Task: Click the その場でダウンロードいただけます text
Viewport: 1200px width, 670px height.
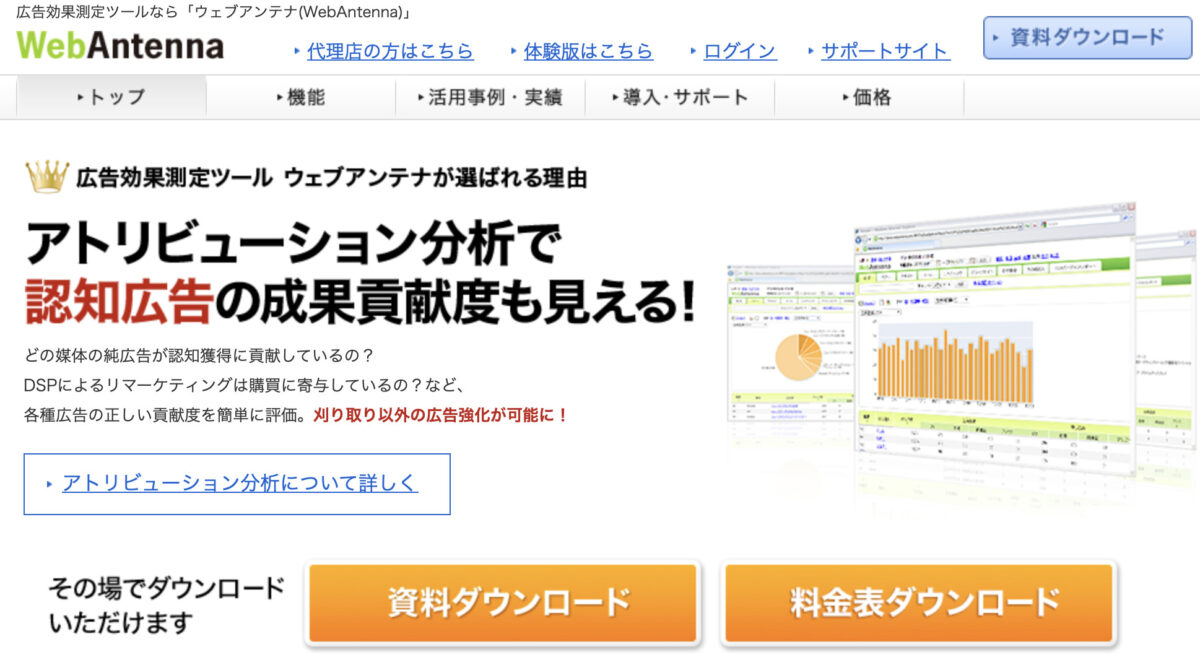Action: point(166,605)
